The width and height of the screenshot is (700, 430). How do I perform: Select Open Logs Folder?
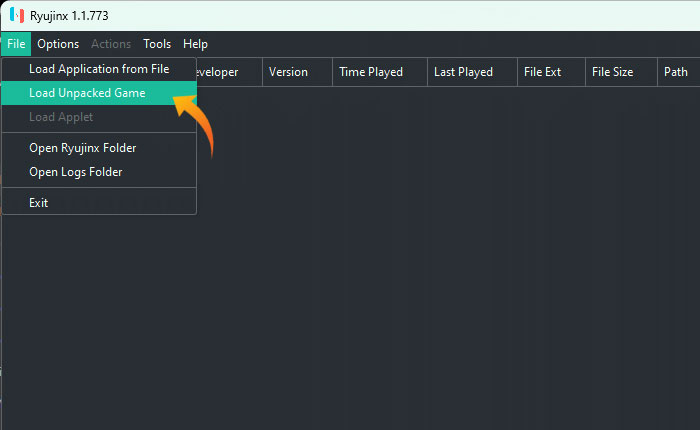(x=76, y=172)
